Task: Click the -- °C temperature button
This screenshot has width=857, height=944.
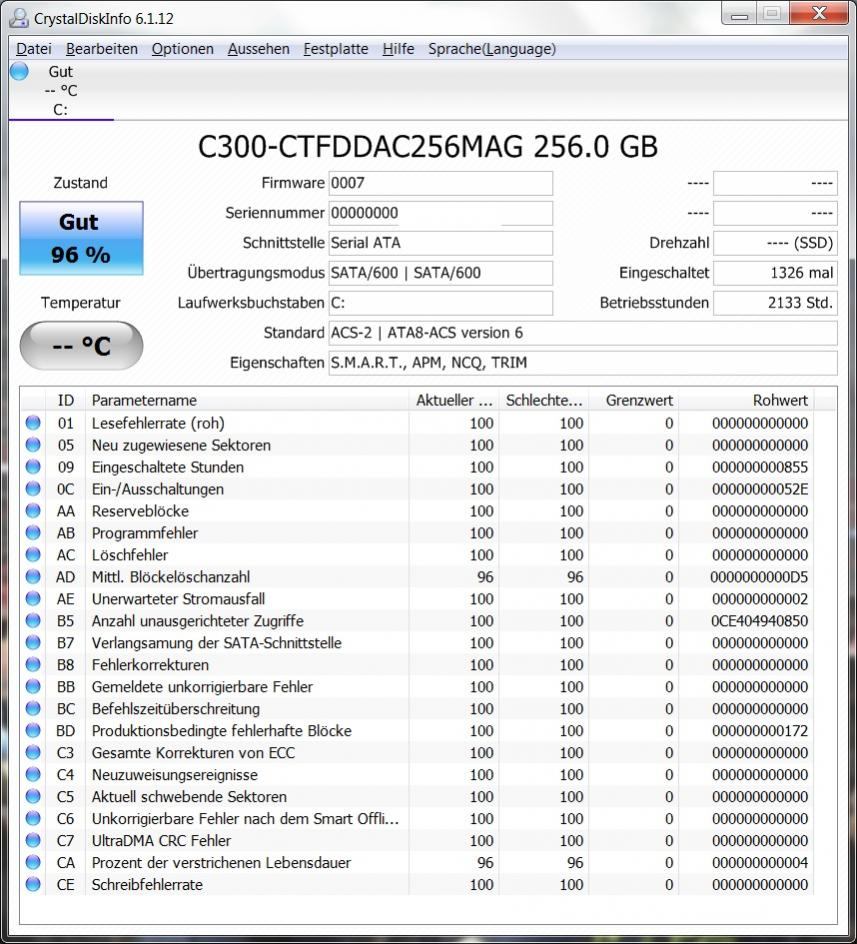Action: point(81,346)
